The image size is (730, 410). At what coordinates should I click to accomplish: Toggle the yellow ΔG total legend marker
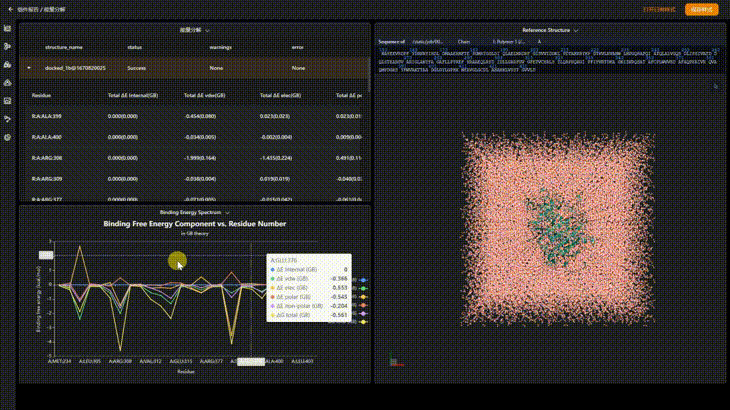[x=364, y=322]
